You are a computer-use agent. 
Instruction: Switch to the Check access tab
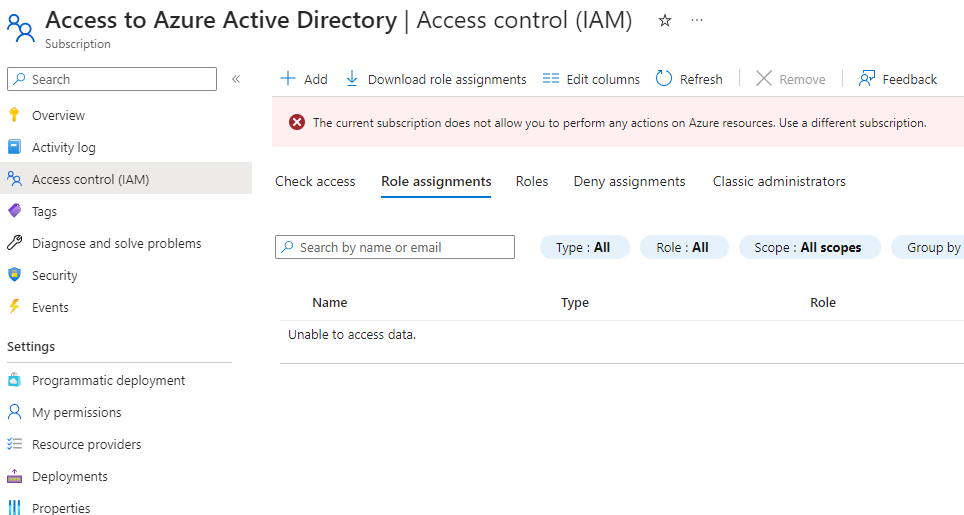pyautogui.click(x=315, y=181)
